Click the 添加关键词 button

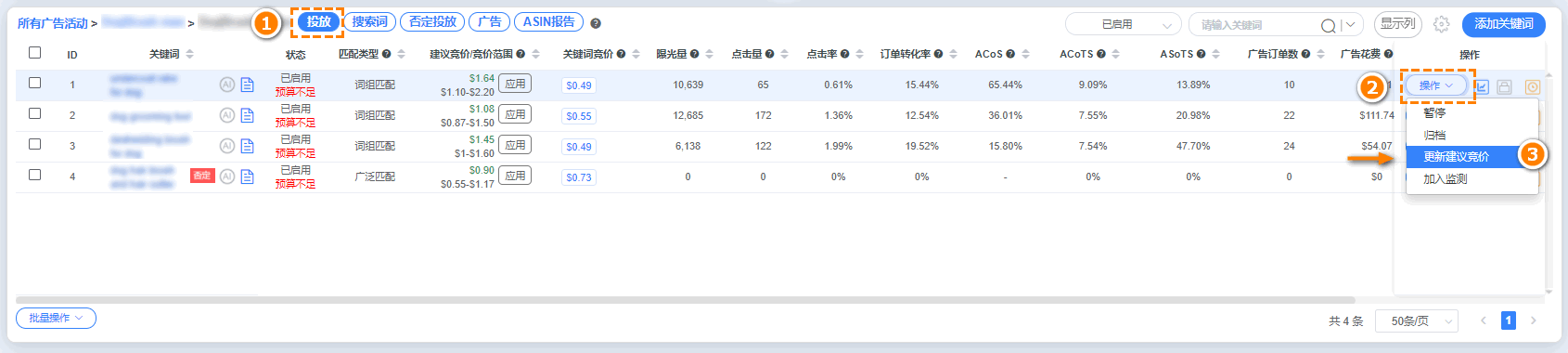coord(1504,24)
